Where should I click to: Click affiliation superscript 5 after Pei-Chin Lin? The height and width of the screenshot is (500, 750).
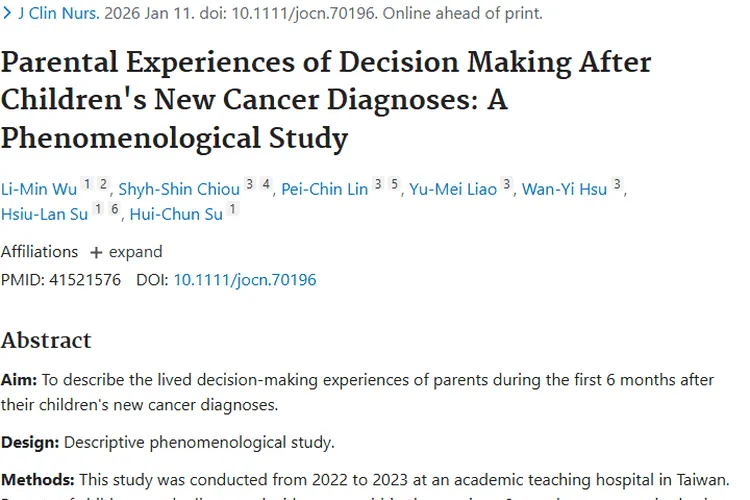coord(394,184)
